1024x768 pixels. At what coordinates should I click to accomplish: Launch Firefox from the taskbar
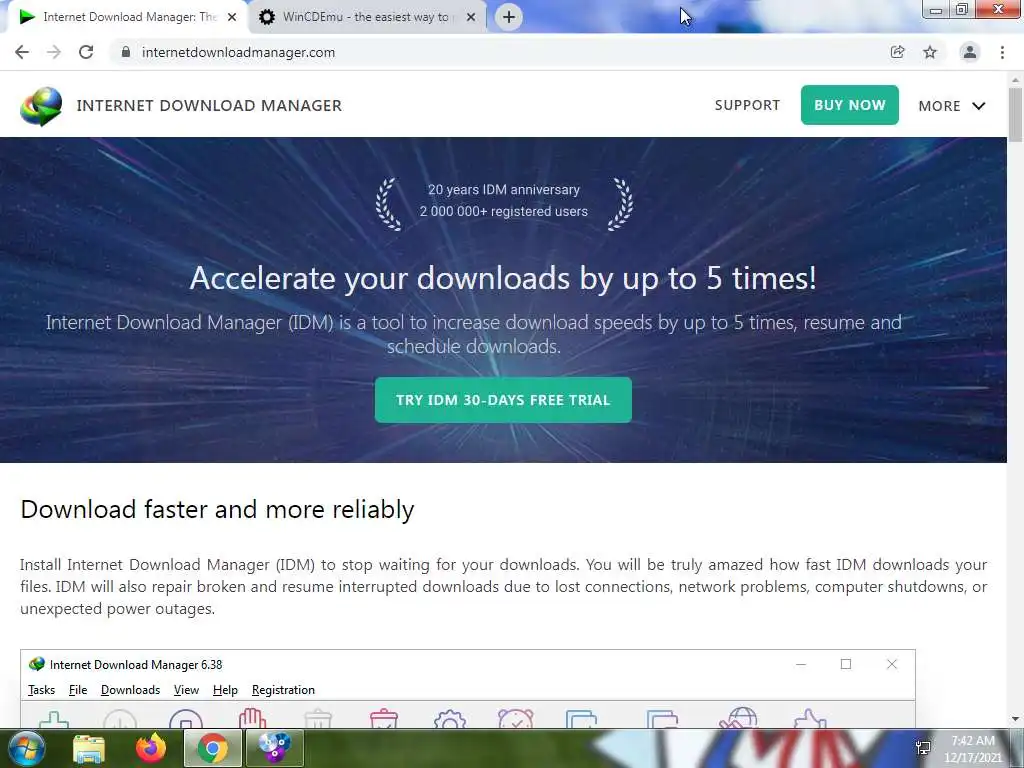151,748
